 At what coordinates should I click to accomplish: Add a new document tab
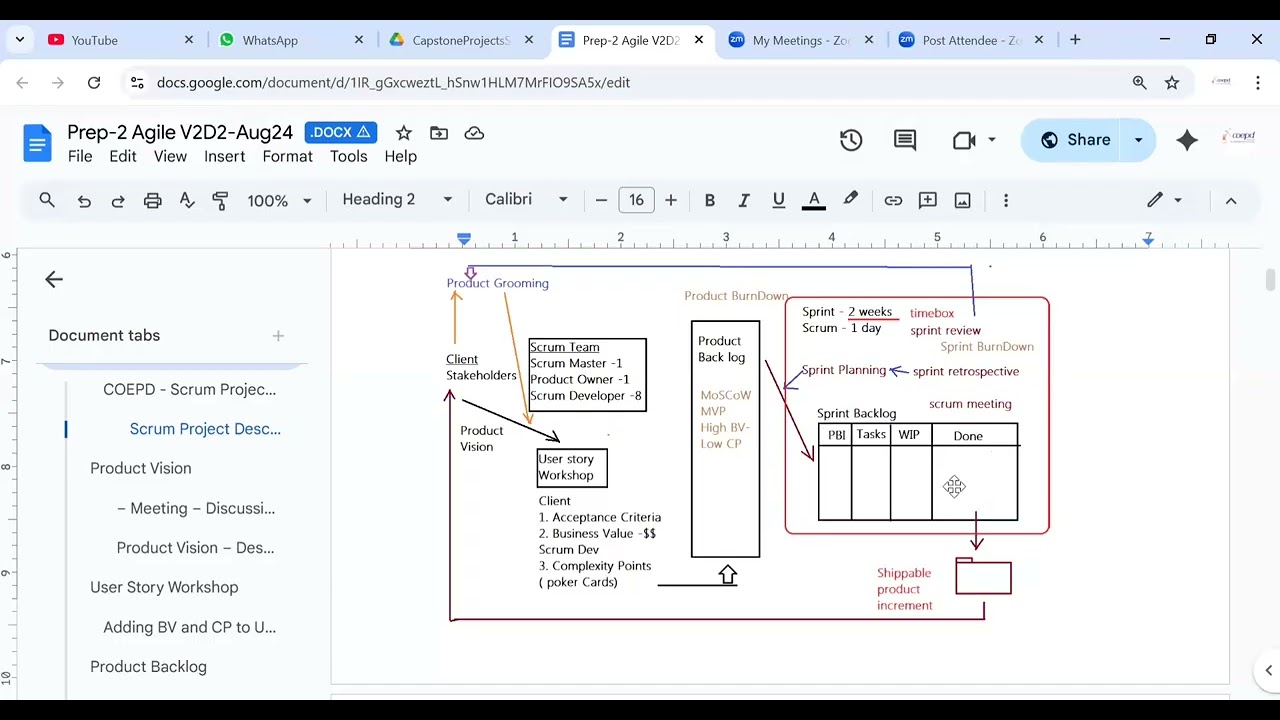[278, 336]
